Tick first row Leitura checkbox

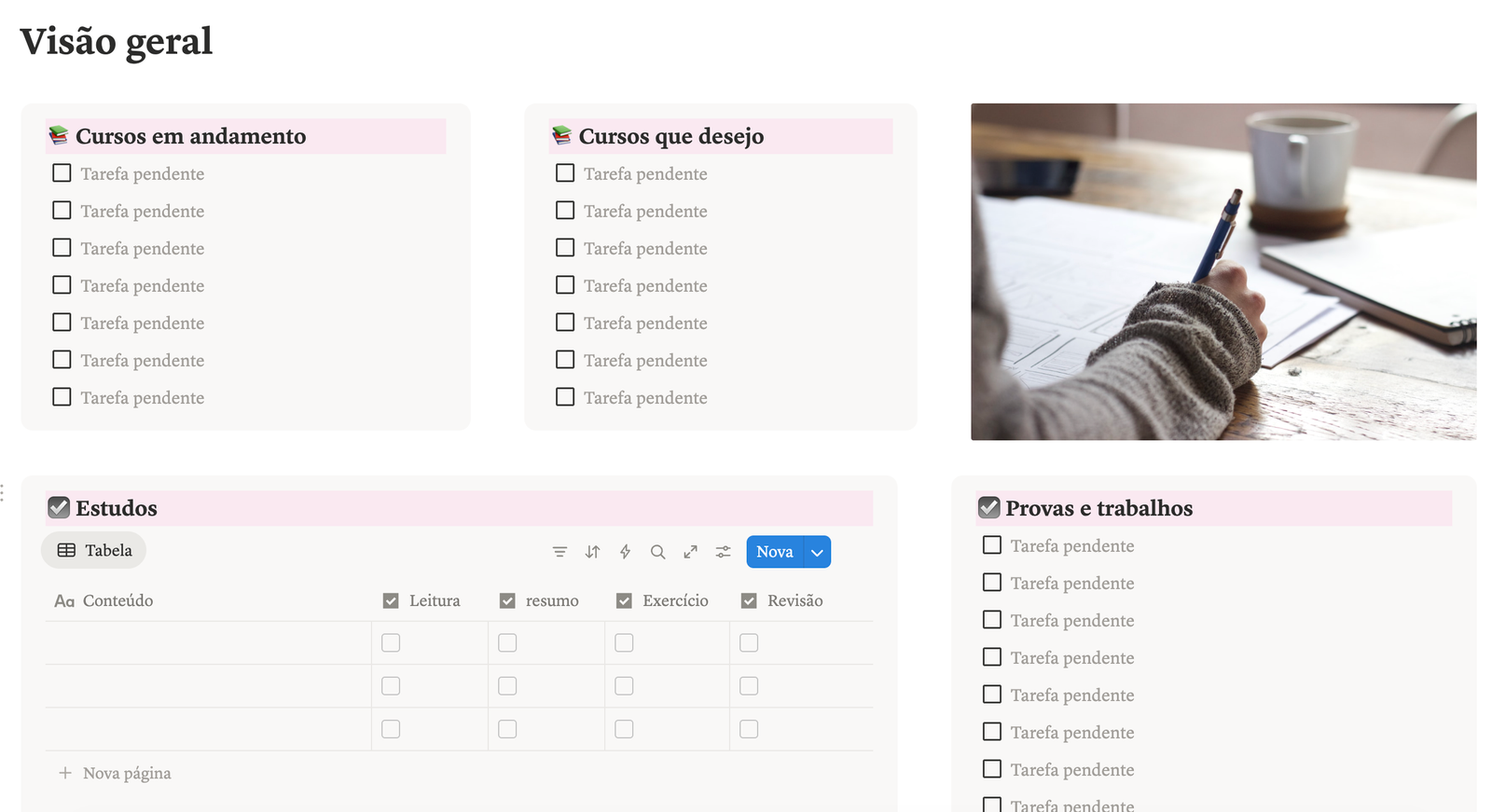click(391, 643)
